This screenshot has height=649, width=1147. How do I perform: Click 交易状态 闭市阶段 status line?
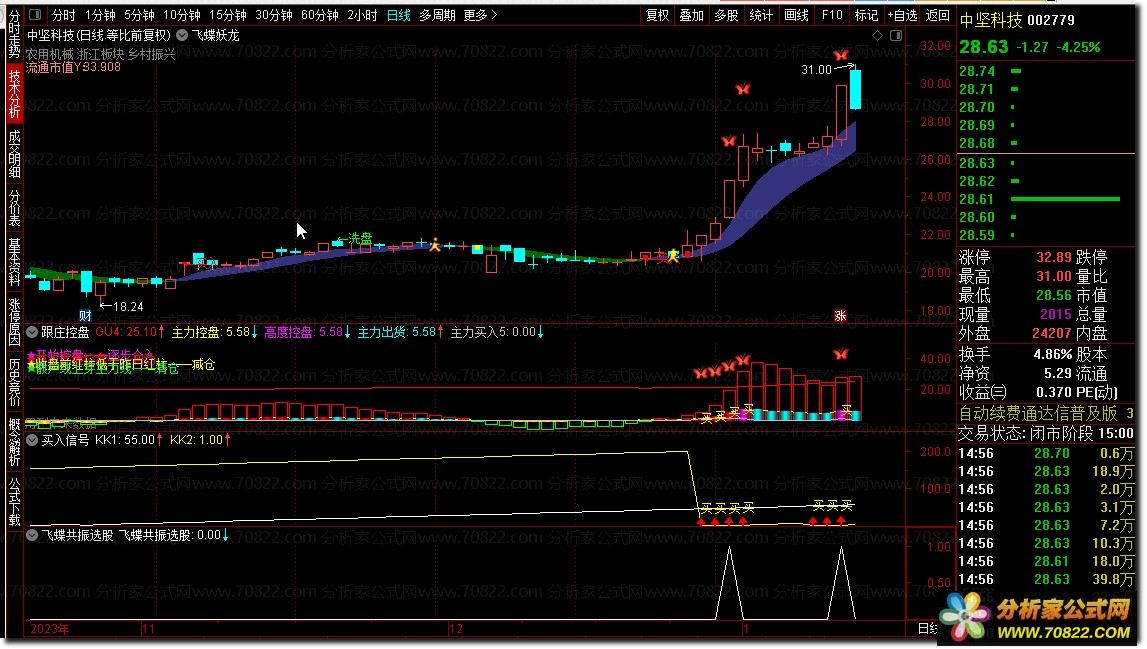click(1046, 433)
